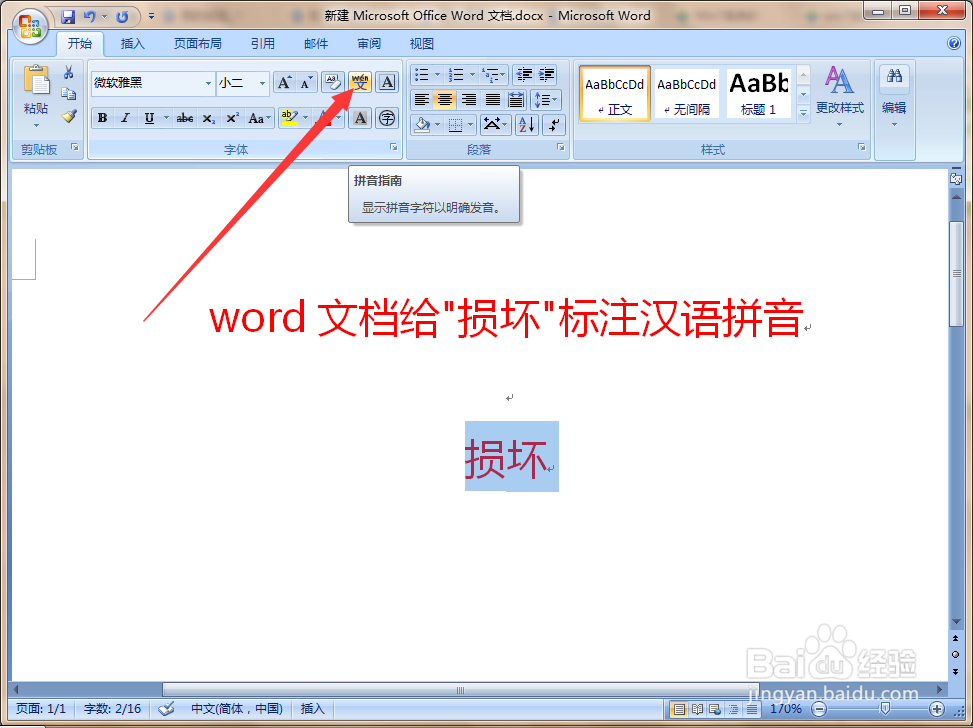Expand the bullets list dropdown
Screen dimensions: 973x728
[x=437, y=75]
